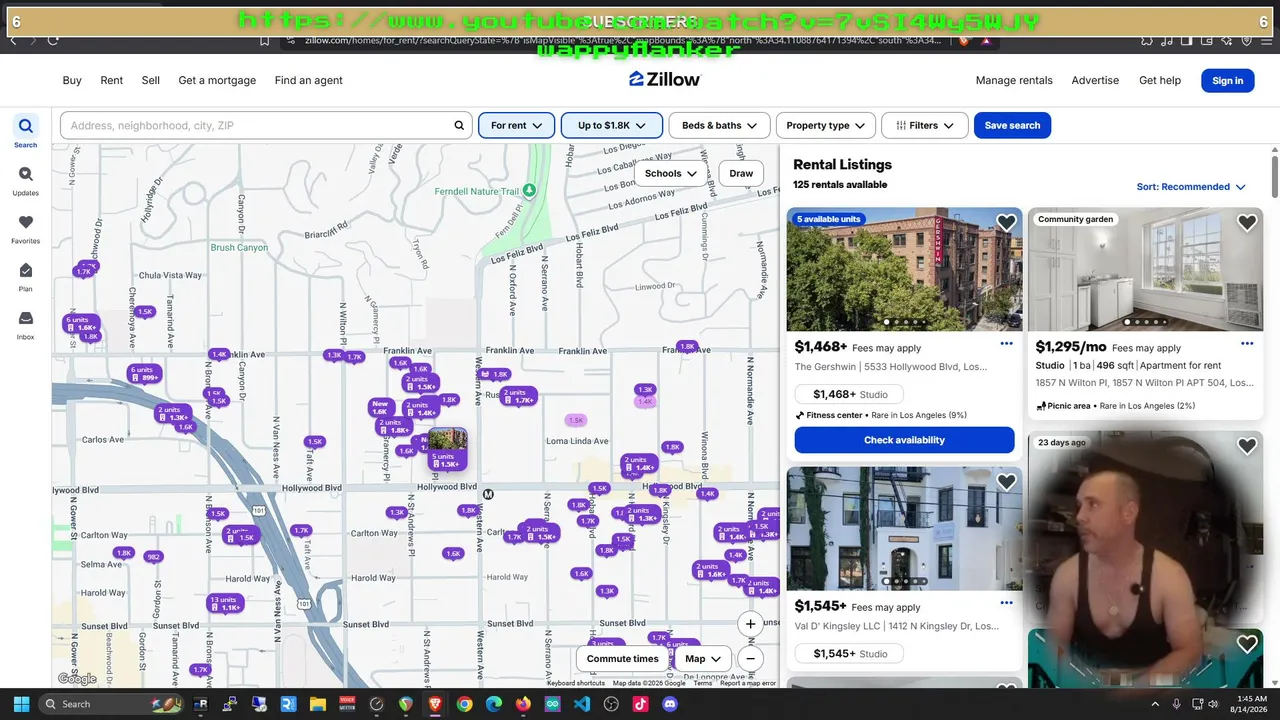This screenshot has height=720, width=1280.
Task: Open the Map type dropdown
Action: tap(702, 659)
